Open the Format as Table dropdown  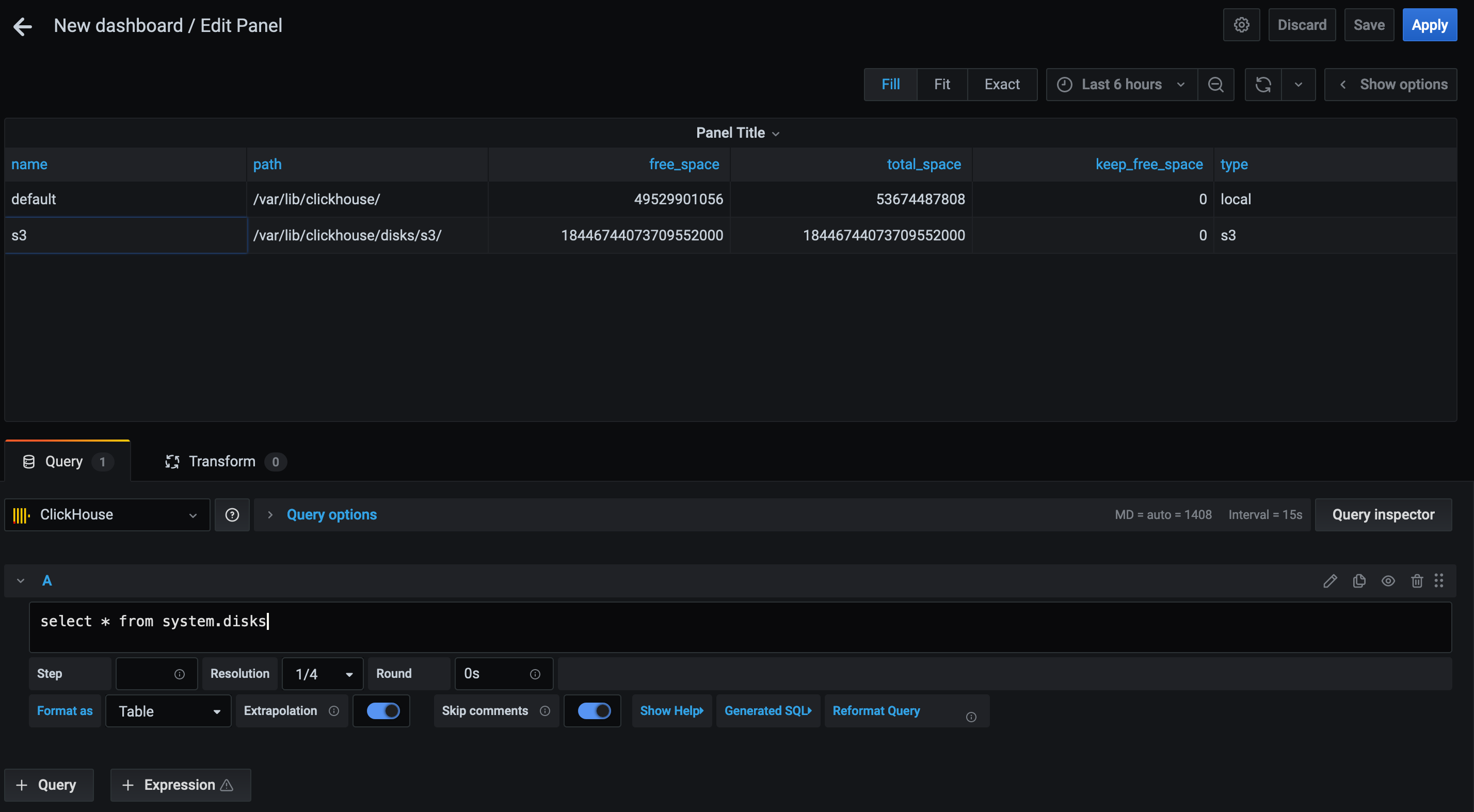(x=168, y=711)
